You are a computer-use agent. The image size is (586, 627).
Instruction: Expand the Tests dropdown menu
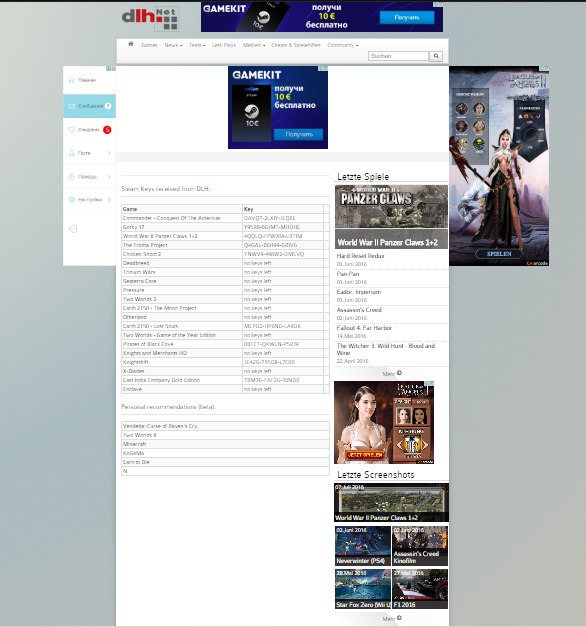point(197,45)
